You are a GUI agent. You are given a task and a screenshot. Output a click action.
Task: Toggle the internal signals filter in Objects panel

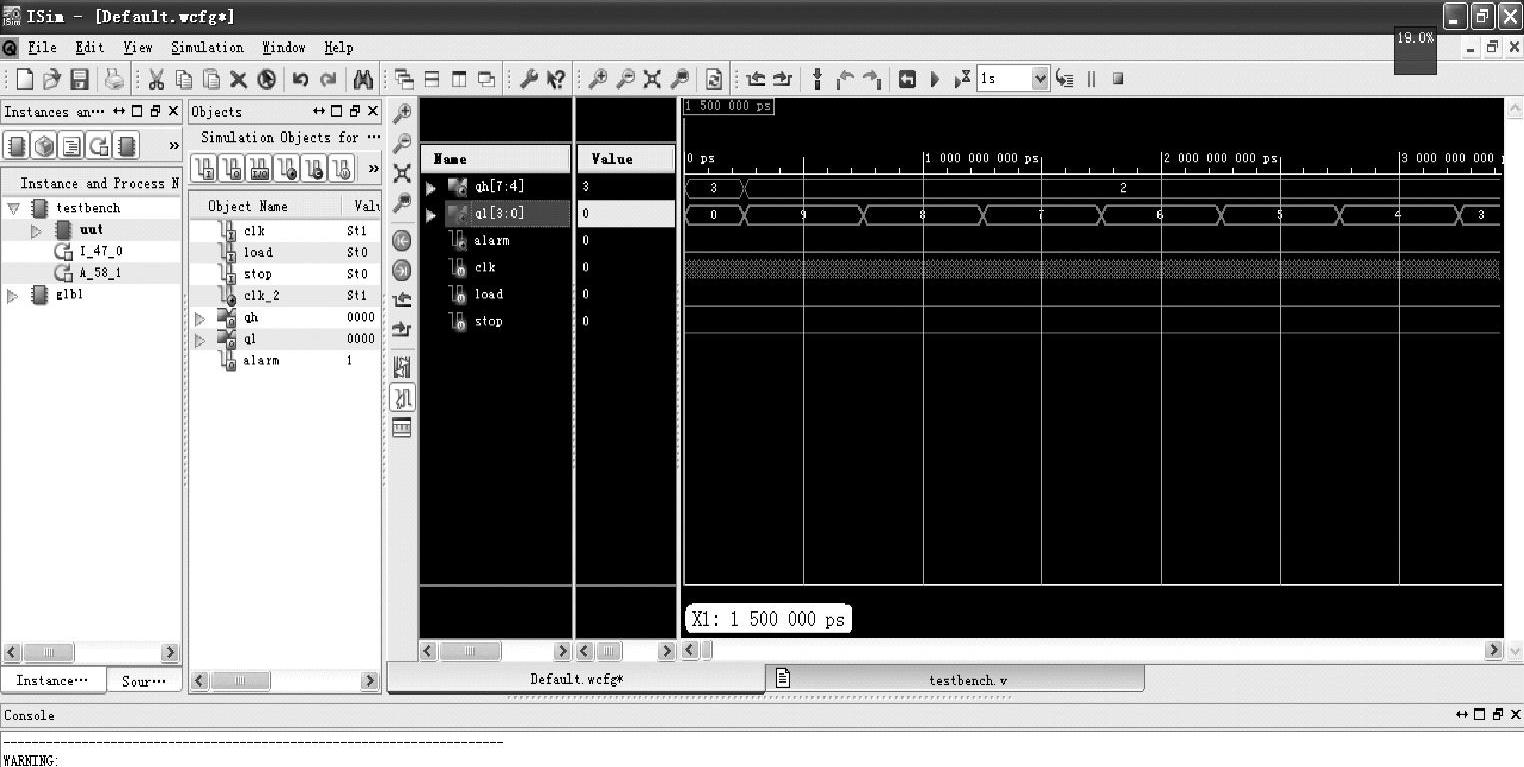coord(285,168)
